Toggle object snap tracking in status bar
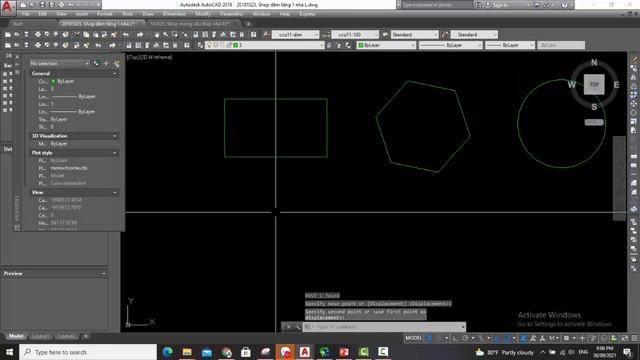Screen dimensions: 640x360 496,338
